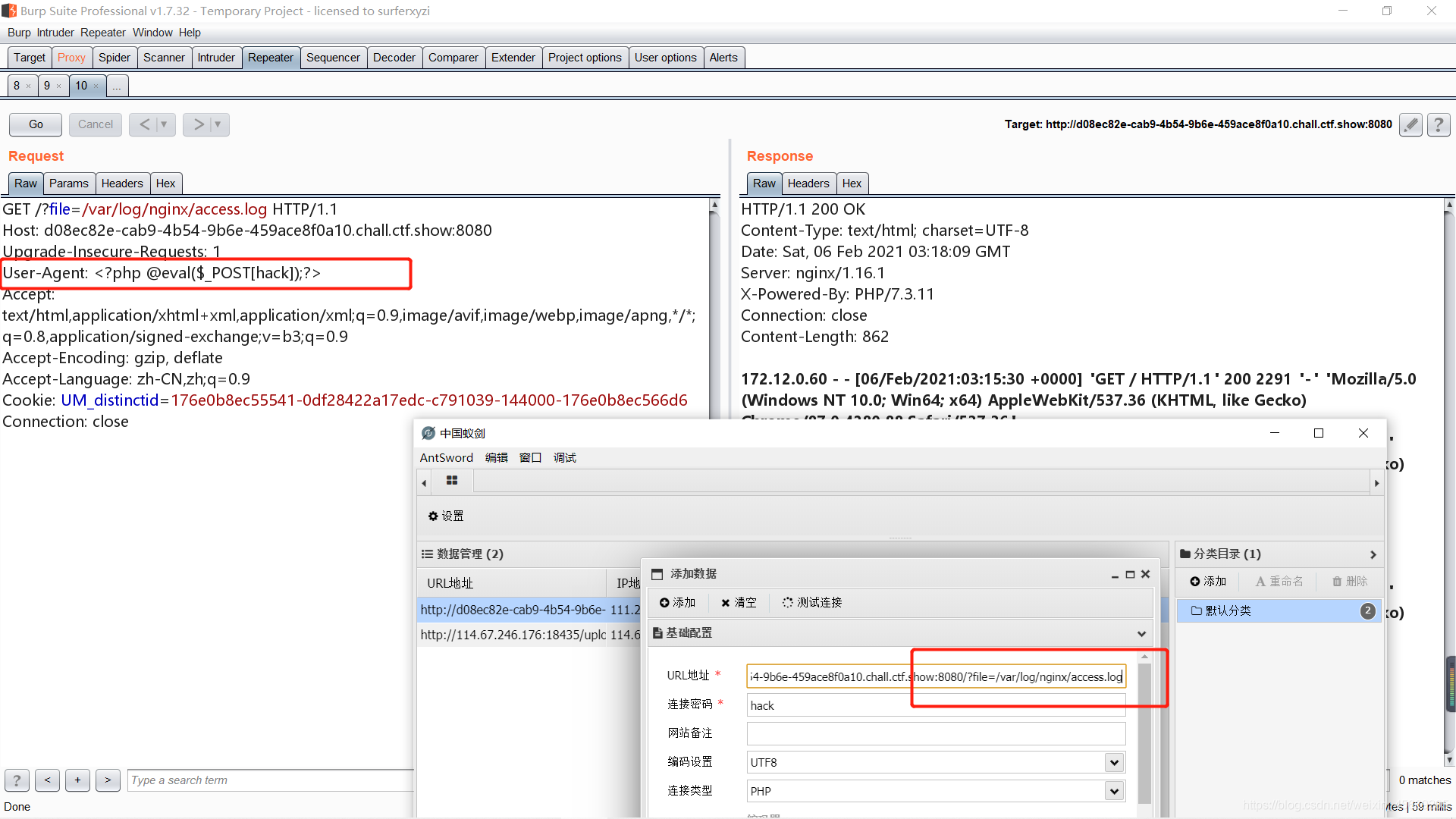Click request search next match button

coord(108,780)
